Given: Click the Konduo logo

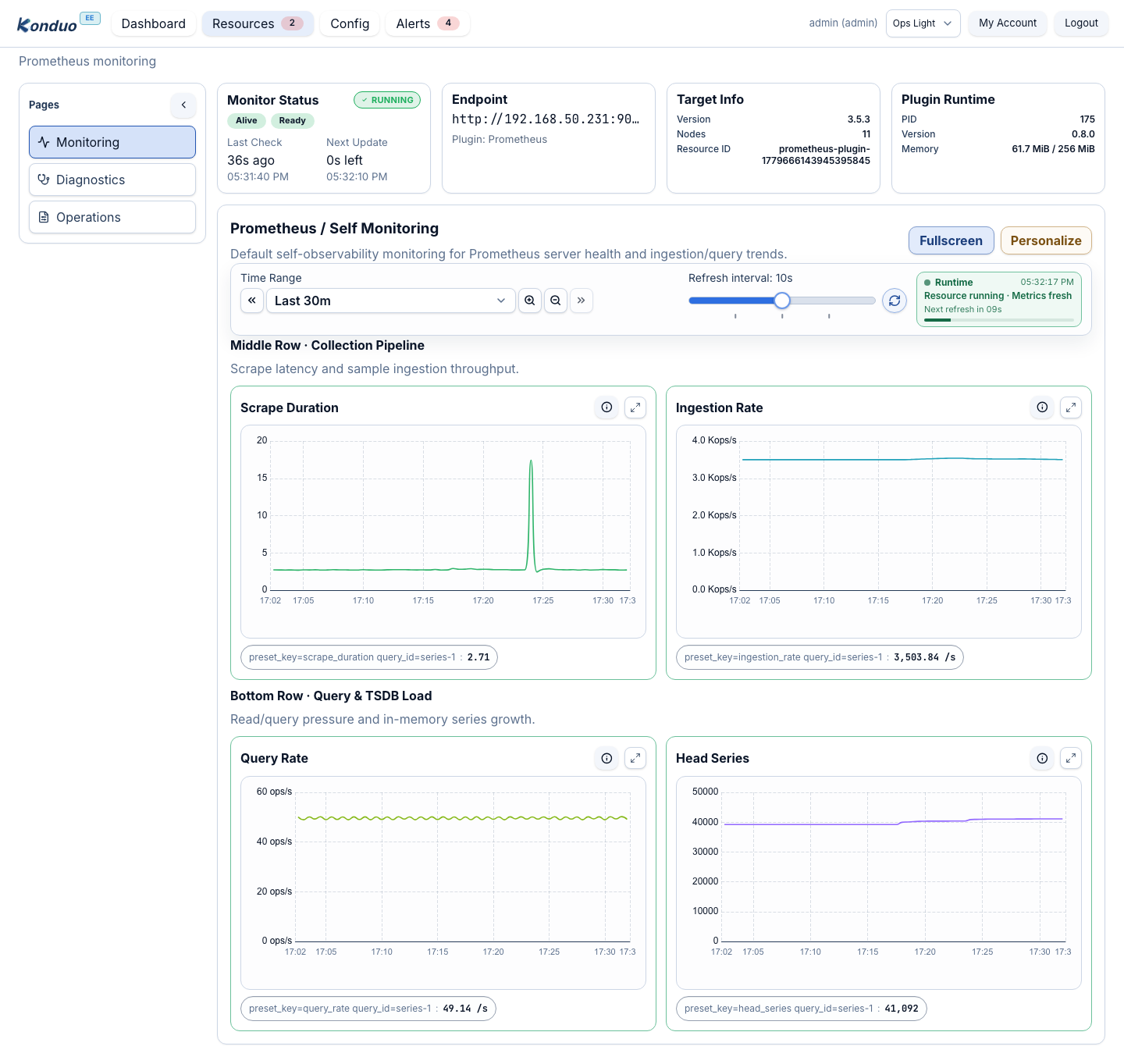Looking at the screenshot, I should click(47, 24).
